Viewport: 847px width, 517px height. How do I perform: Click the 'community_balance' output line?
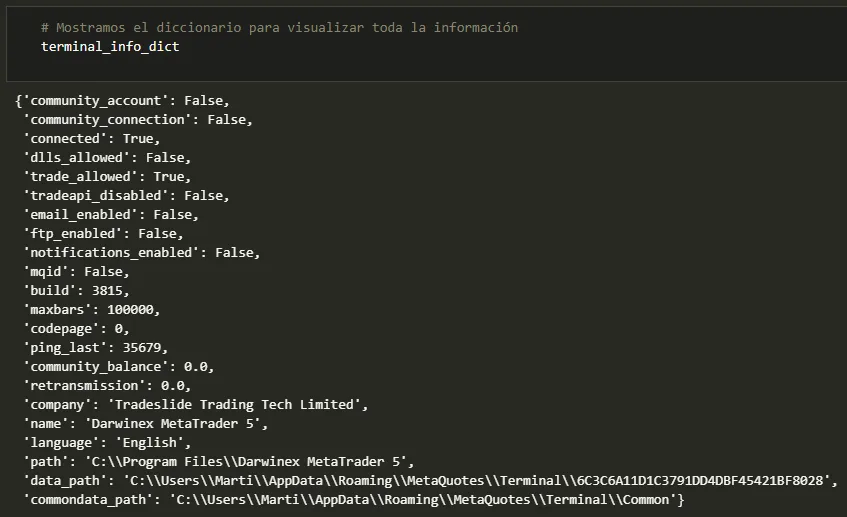pos(118,367)
